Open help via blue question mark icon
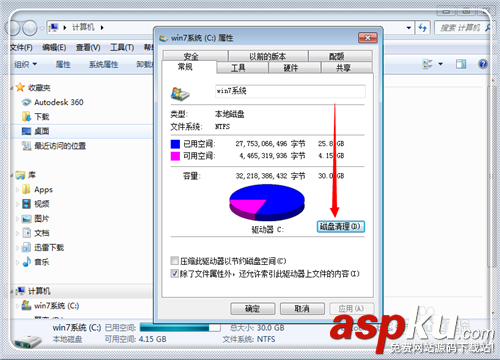Image resolution: width=500 pixels, height=360 pixels. point(483,64)
